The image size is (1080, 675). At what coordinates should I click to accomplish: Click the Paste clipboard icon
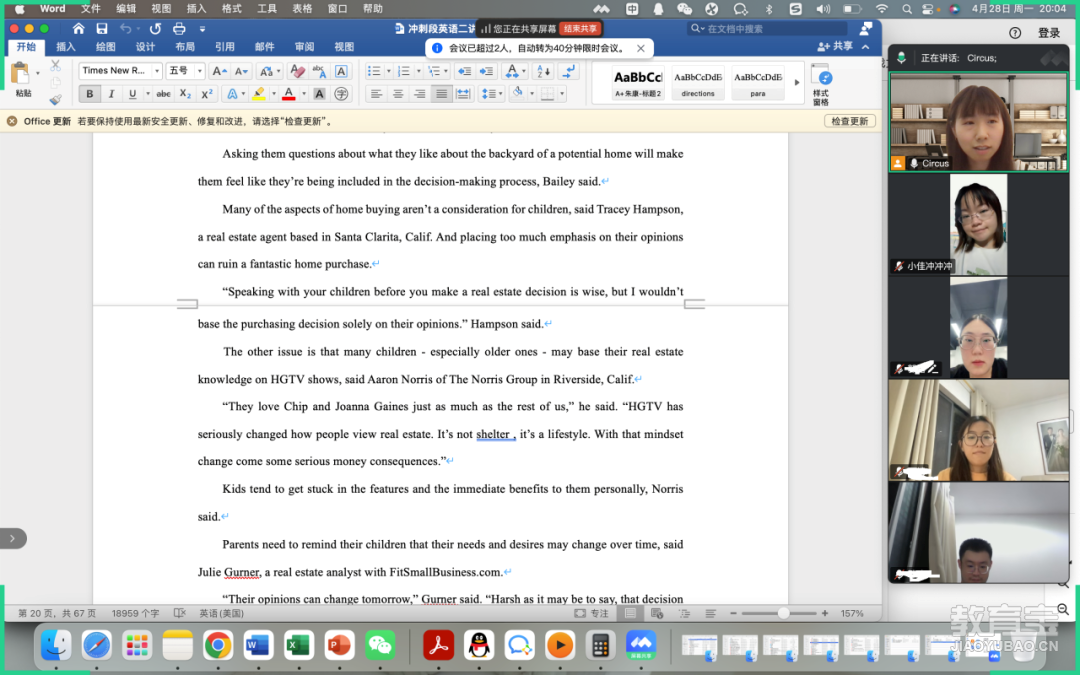[x=21, y=73]
